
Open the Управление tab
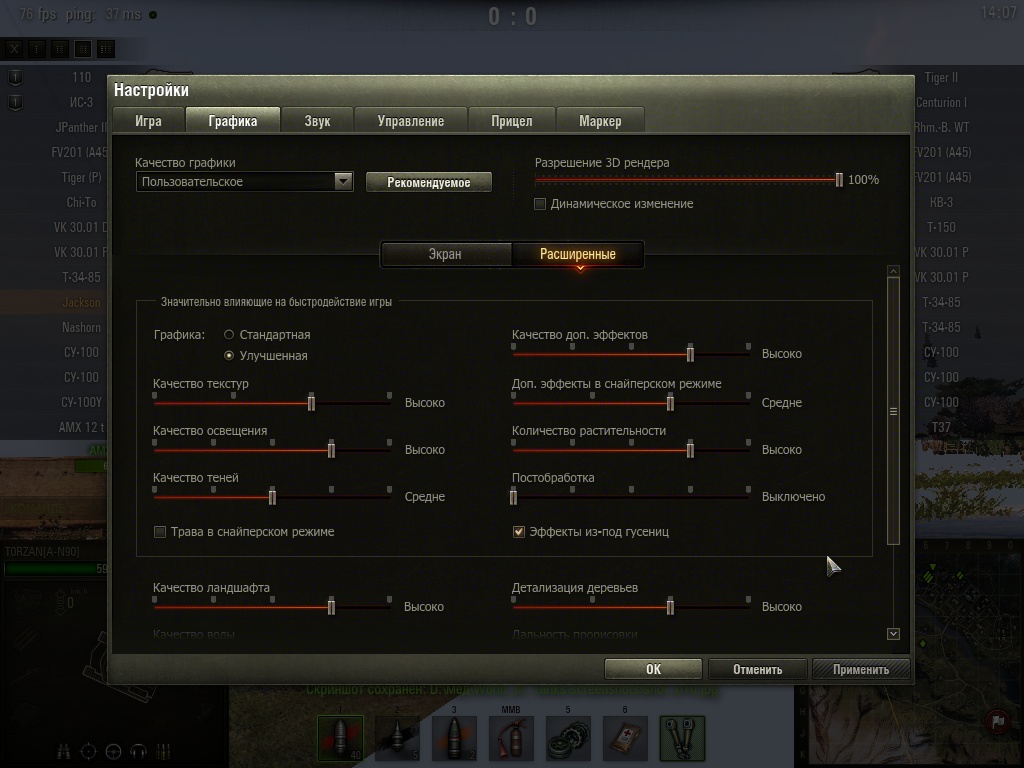[411, 121]
